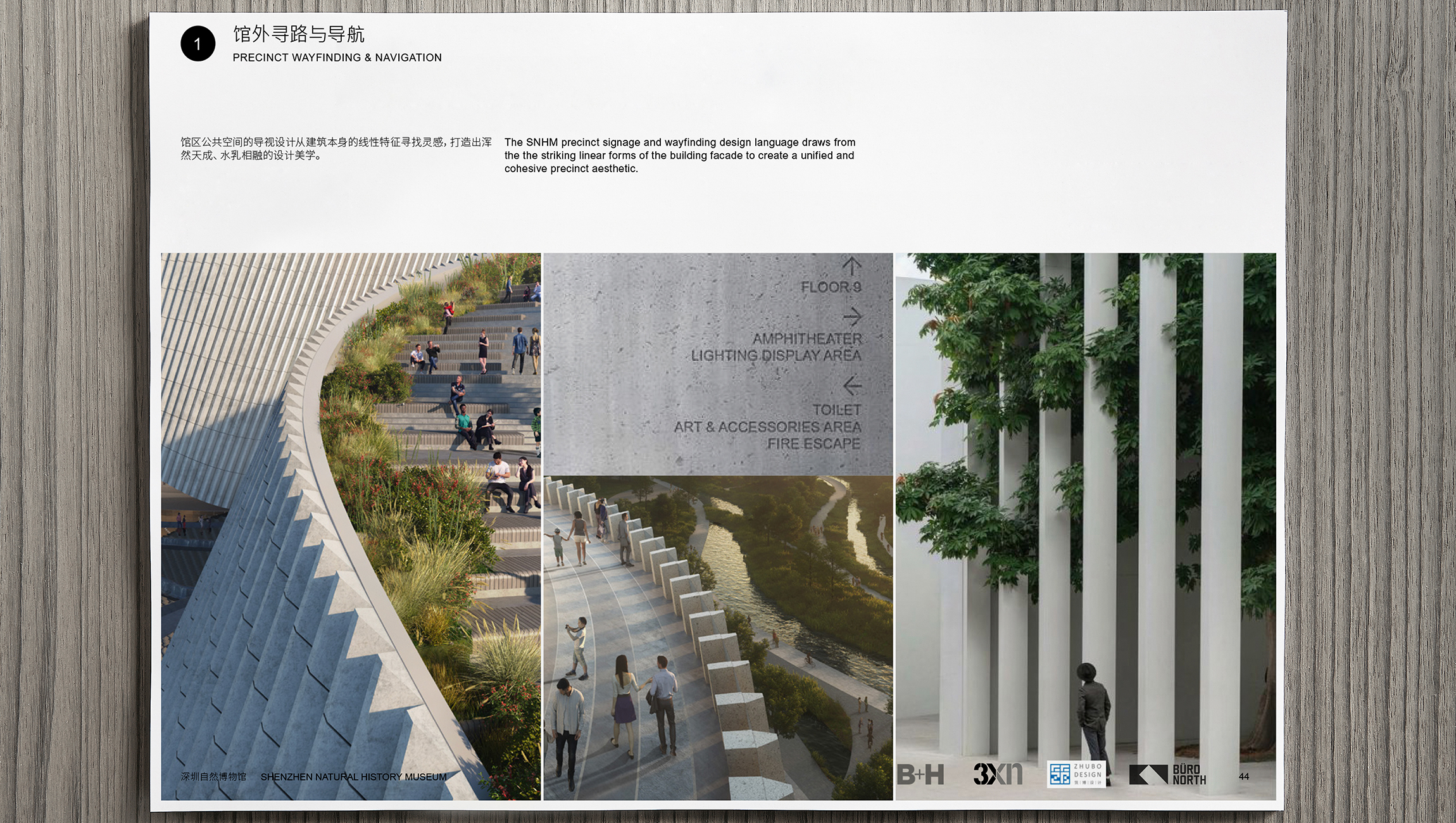The height and width of the screenshot is (823, 1456).
Task: Click the Chinese title 馆外寻路与导航
Action: (x=298, y=34)
